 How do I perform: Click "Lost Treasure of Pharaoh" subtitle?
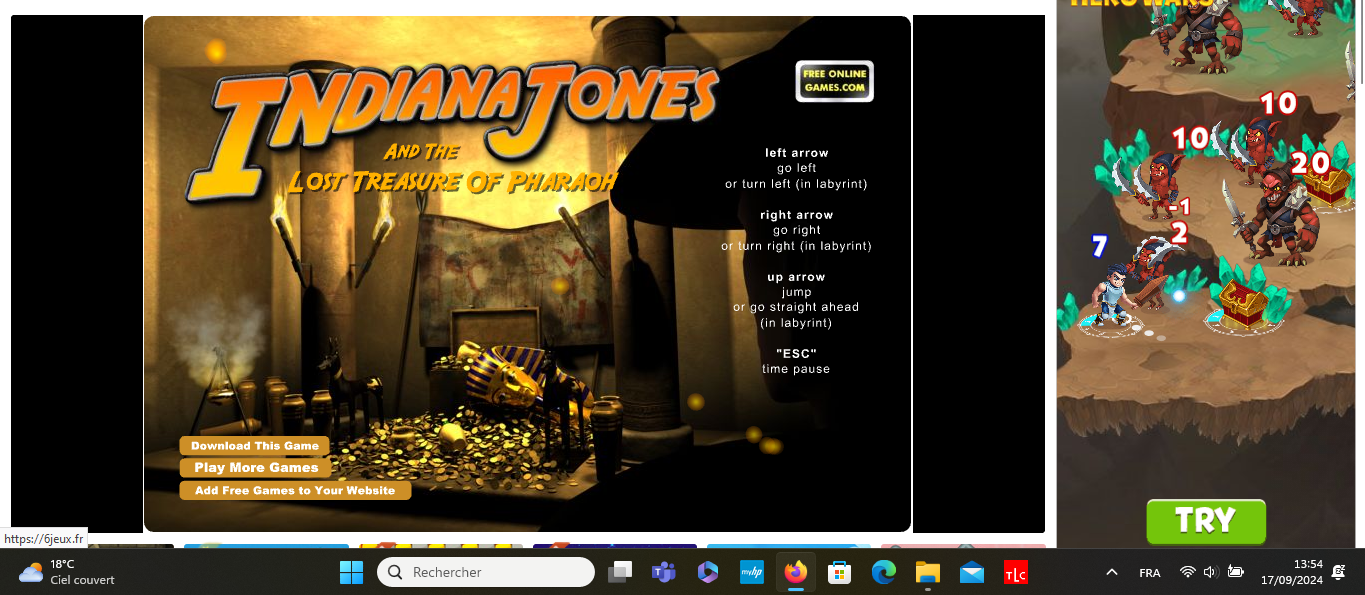(x=452, y=182)
